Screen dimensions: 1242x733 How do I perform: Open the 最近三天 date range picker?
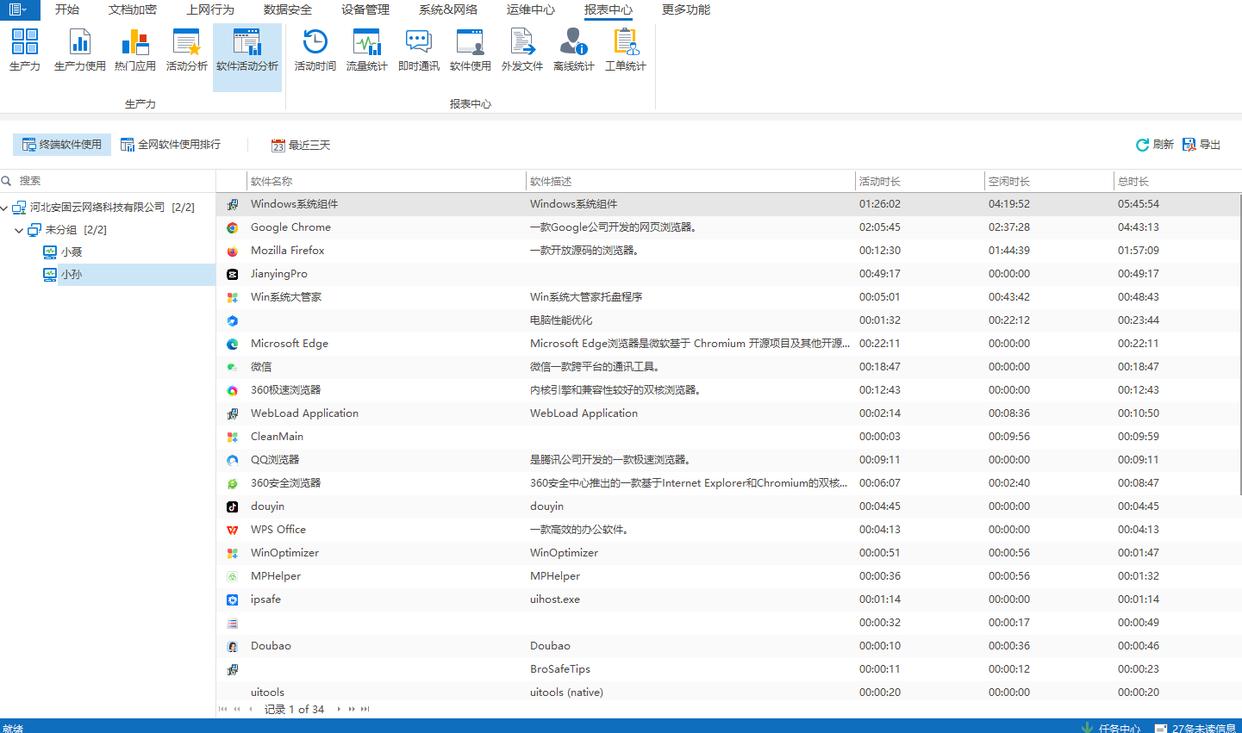coord(301,146)
